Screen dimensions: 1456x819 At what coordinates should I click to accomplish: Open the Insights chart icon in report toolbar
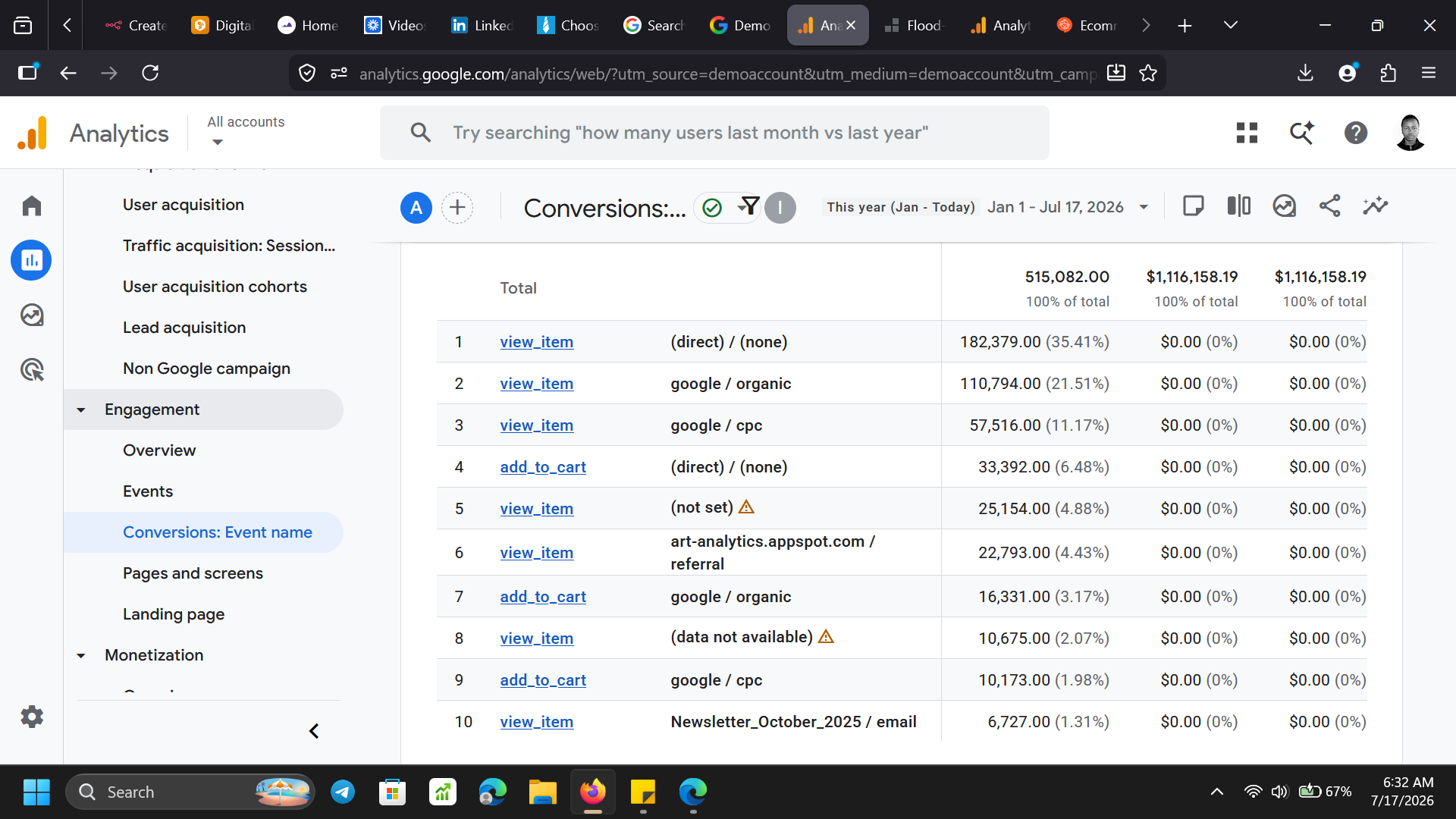1284,206
